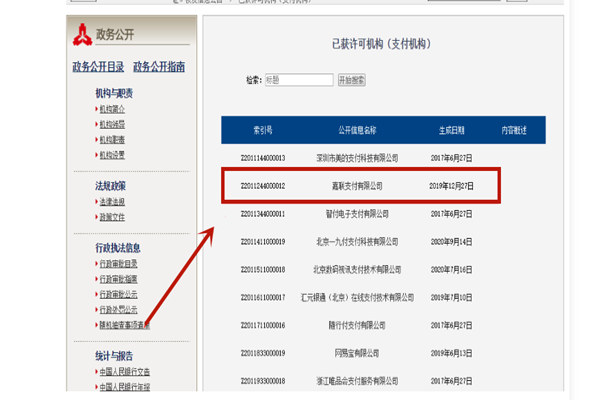The width and height of the screenshot is (600, 400).
Task: Open 网易宝有限公司 entry
Action: point(357,353)
